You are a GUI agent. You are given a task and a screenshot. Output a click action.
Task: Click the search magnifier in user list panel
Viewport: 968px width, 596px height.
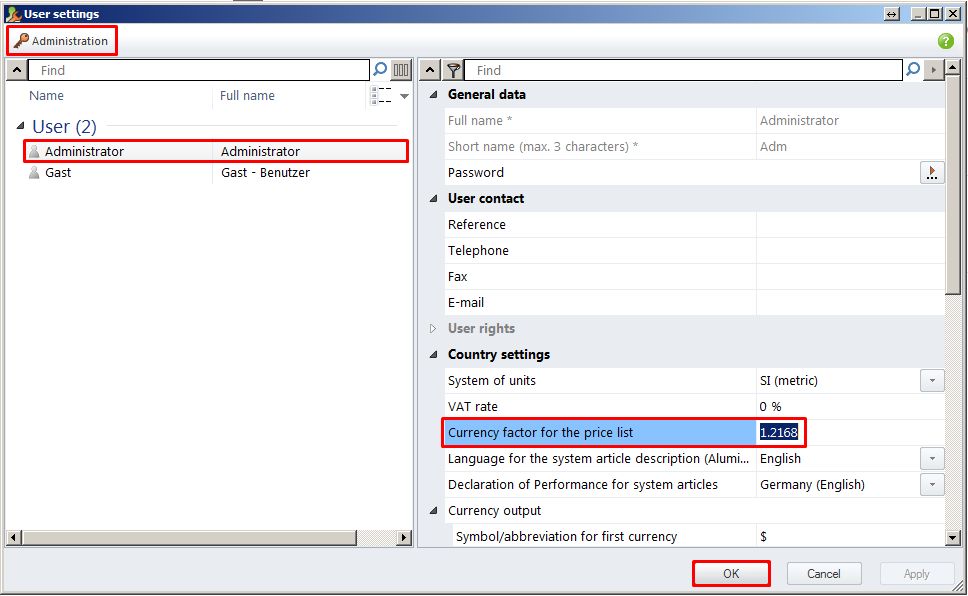click(379, 70)
